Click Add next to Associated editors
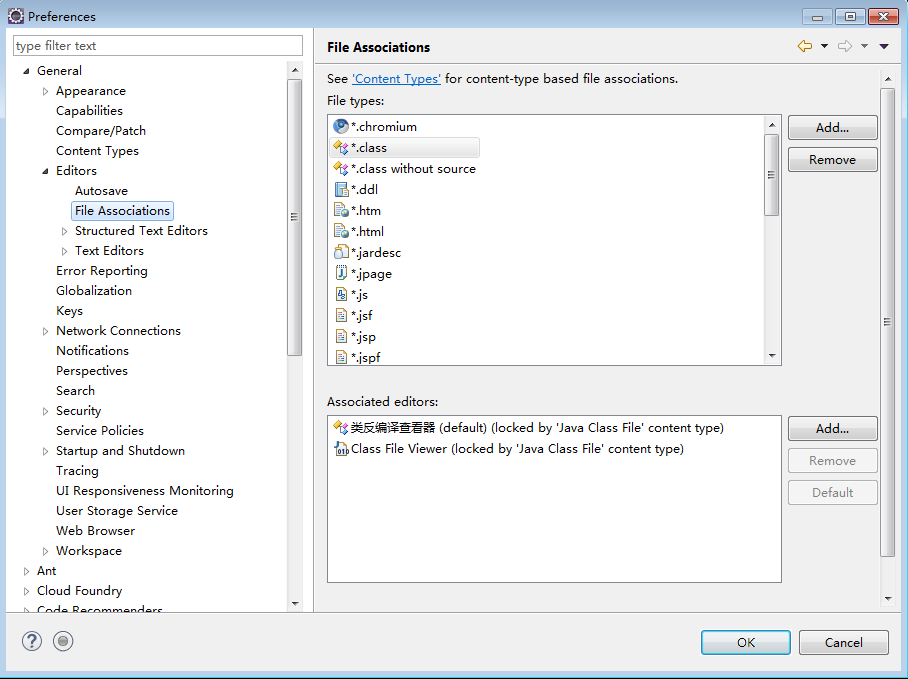This screenshot has height=679, width=908. (832, 428)
